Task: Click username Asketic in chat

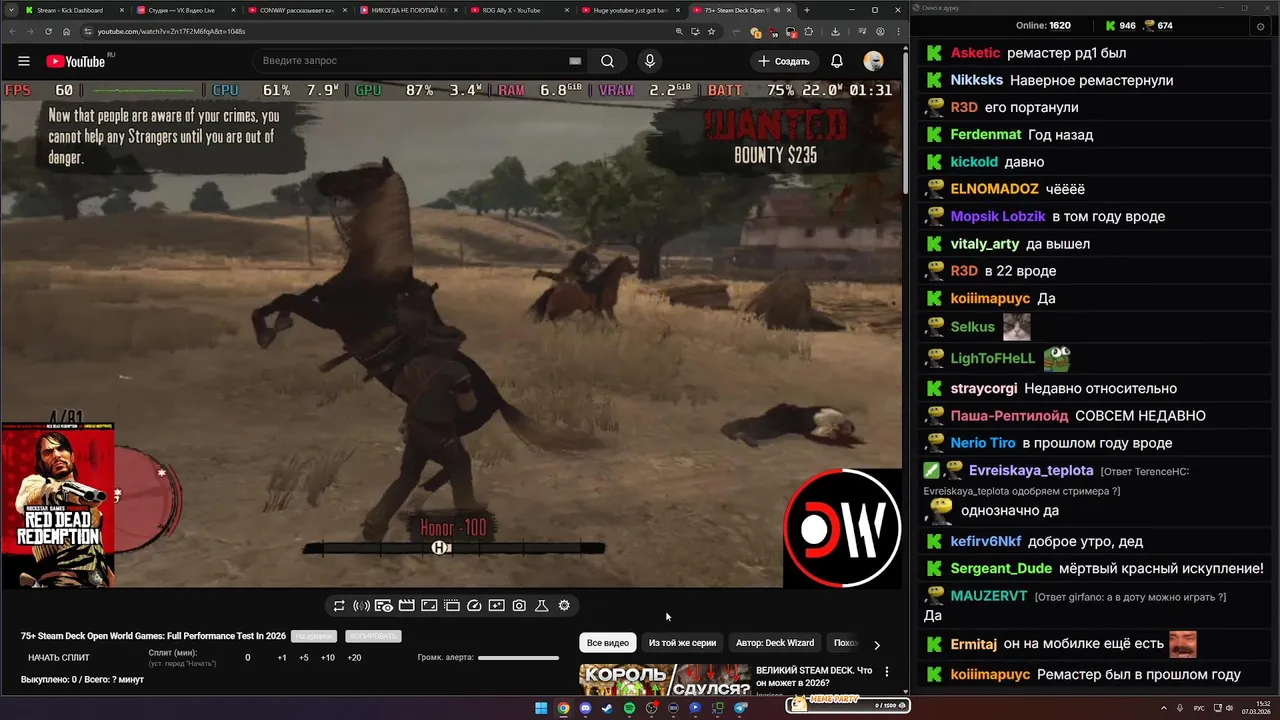Action: (x=975, y=53)
